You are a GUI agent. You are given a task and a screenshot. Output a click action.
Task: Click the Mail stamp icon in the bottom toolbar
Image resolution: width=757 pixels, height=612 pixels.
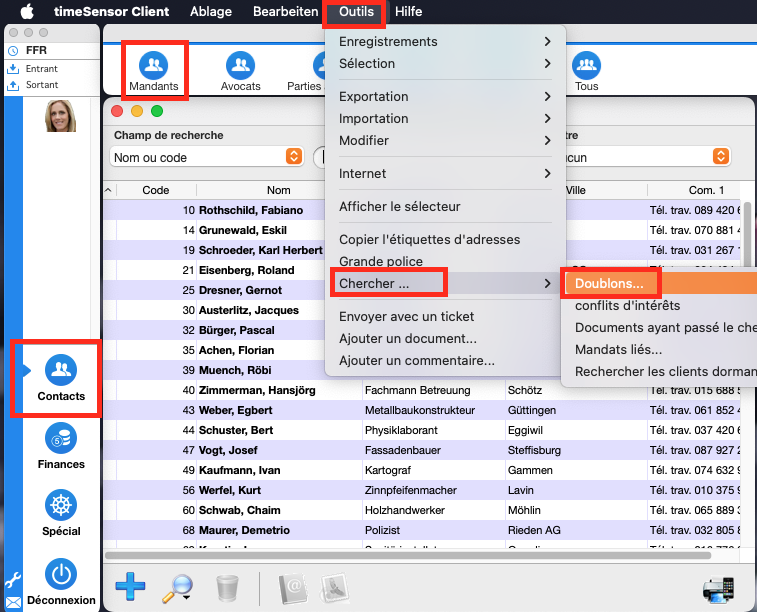[x=334, y=588]
